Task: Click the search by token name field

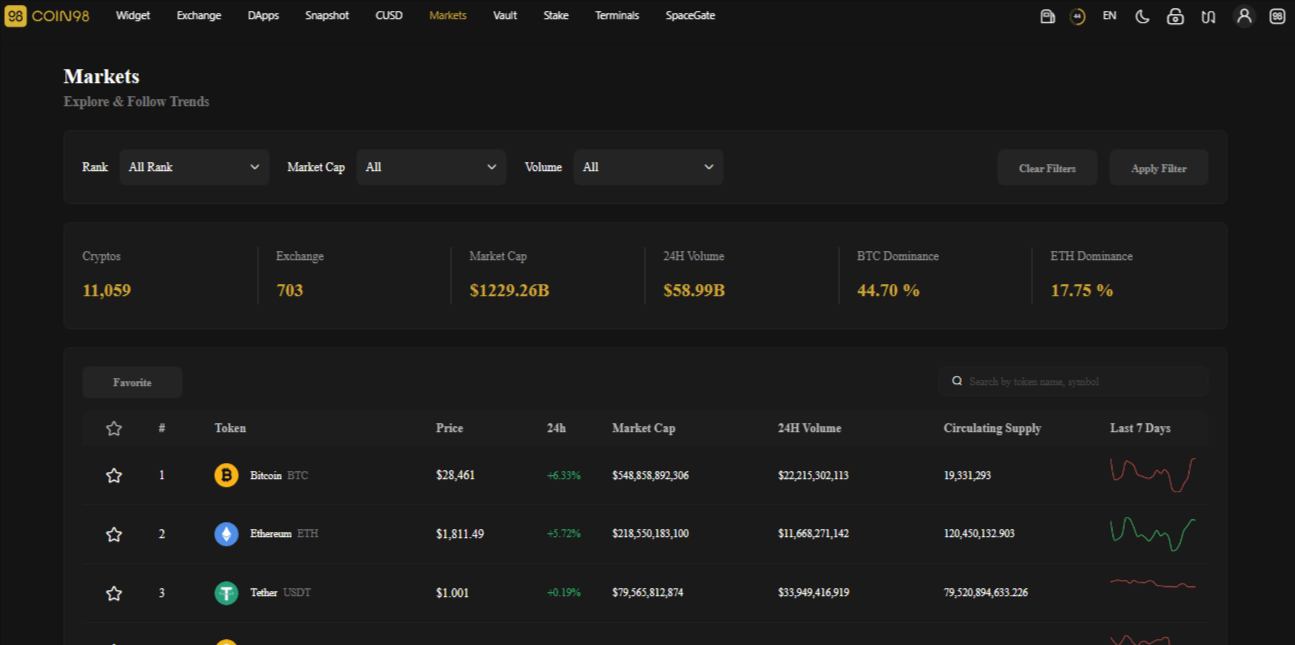Action: point(1073,381)
